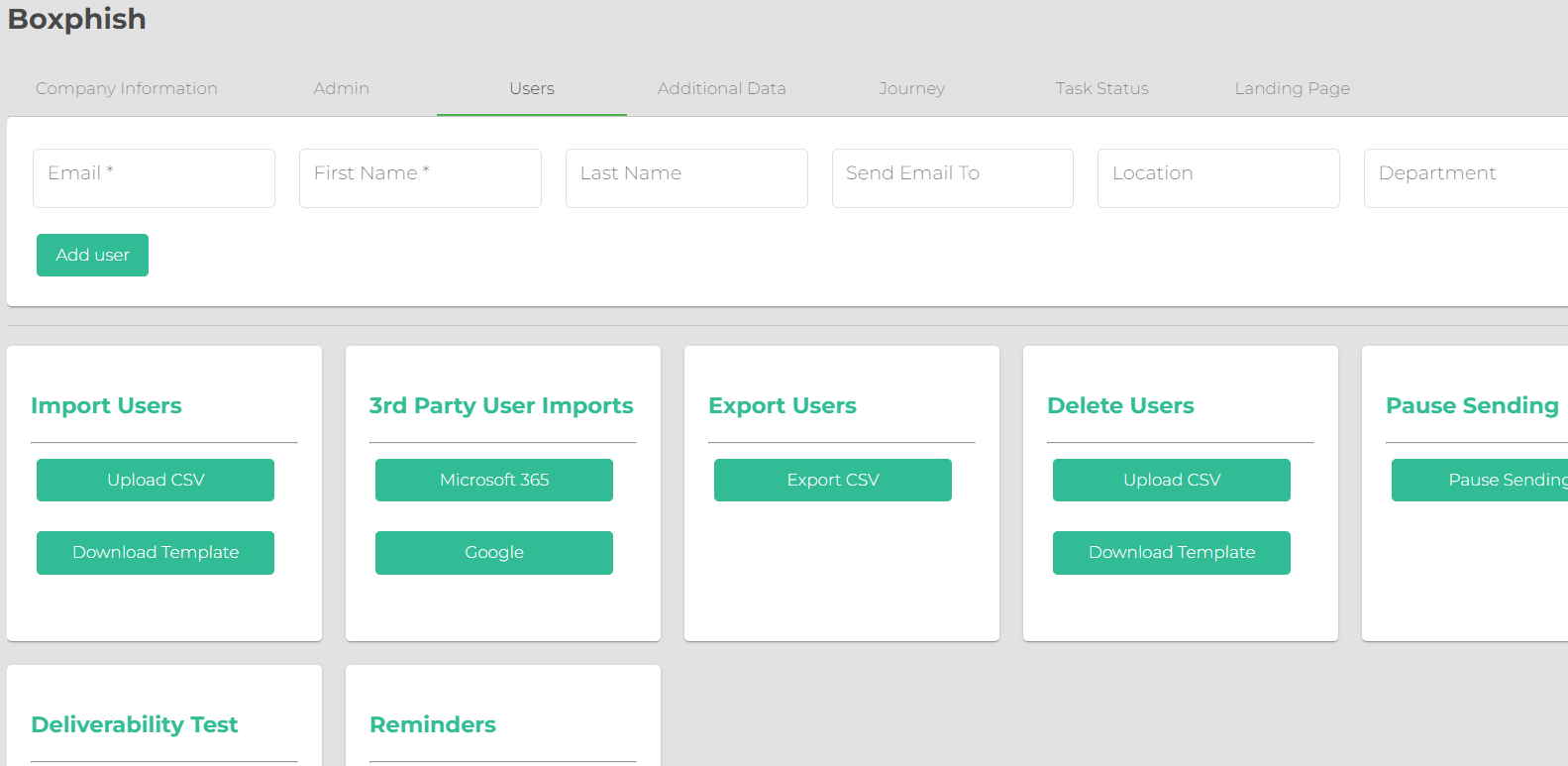Select the Users tab
This screenshot has height=766, width=1568.
tap(532, 88)
